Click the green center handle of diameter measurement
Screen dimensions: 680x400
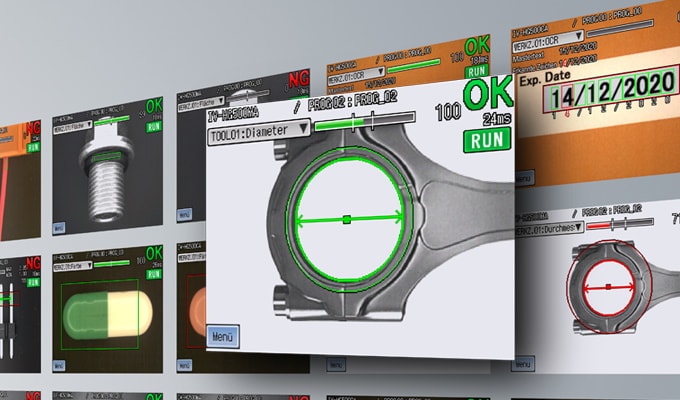[346, 218]
